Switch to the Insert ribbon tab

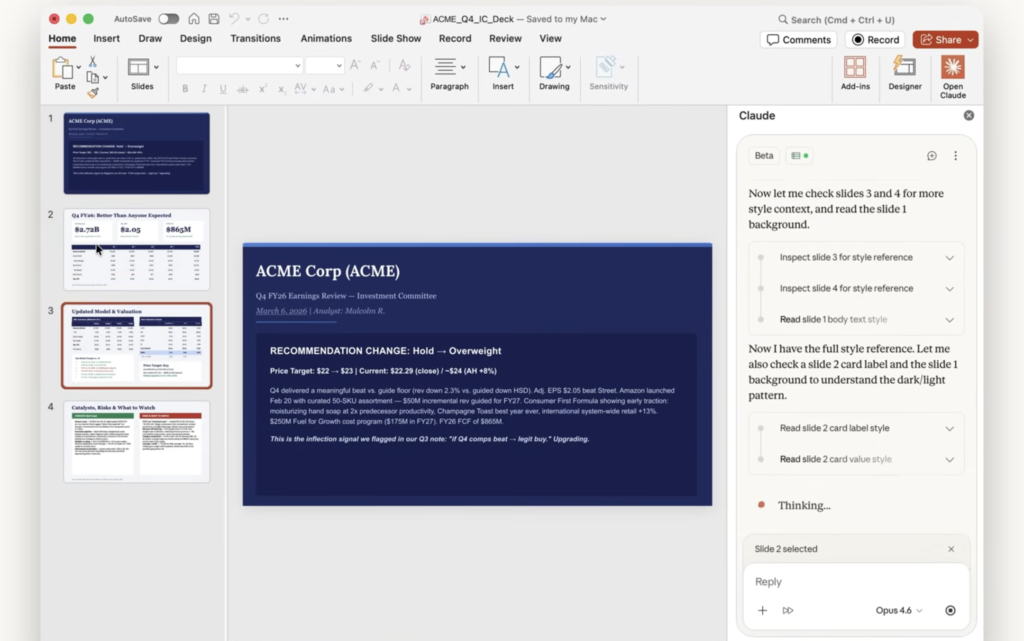[106, 39]
